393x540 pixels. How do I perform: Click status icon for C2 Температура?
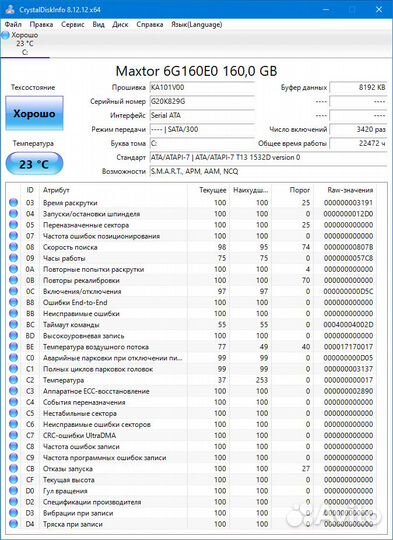coord(13,380)
